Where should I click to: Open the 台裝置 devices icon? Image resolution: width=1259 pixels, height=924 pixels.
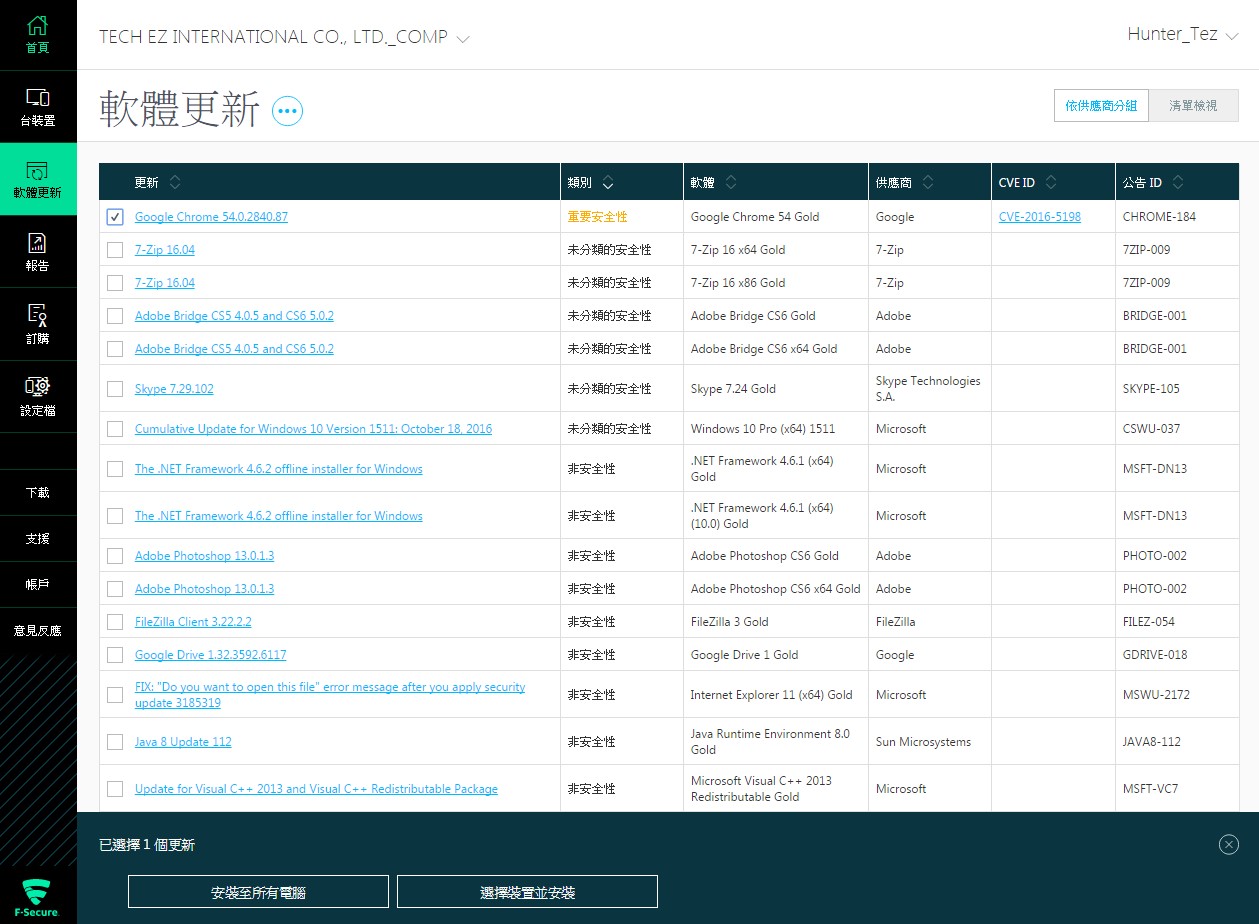37,98
